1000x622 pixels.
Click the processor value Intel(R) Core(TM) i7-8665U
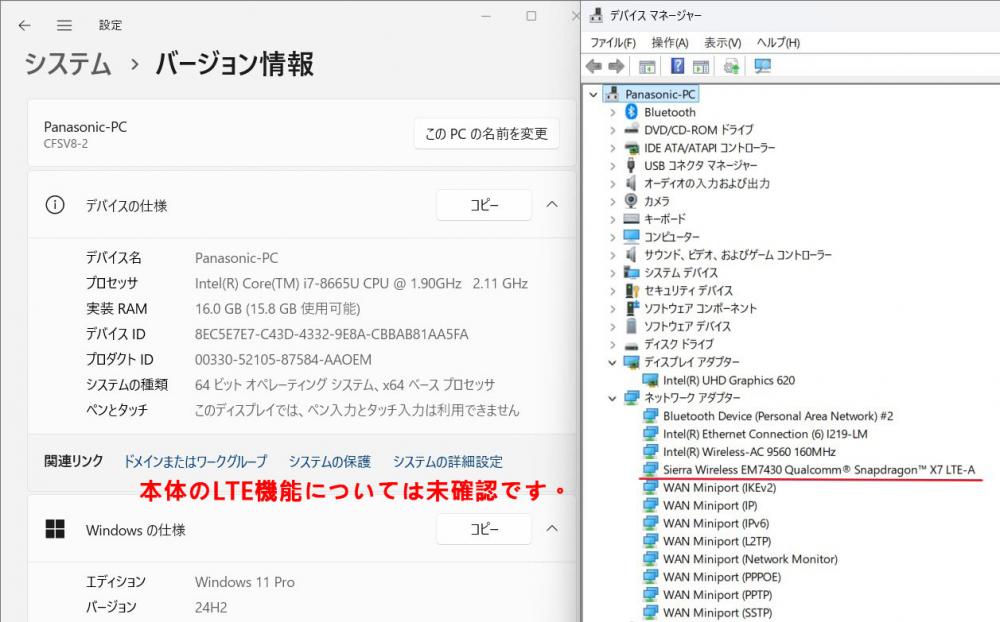pyautogui.click(x=361, y=283)
